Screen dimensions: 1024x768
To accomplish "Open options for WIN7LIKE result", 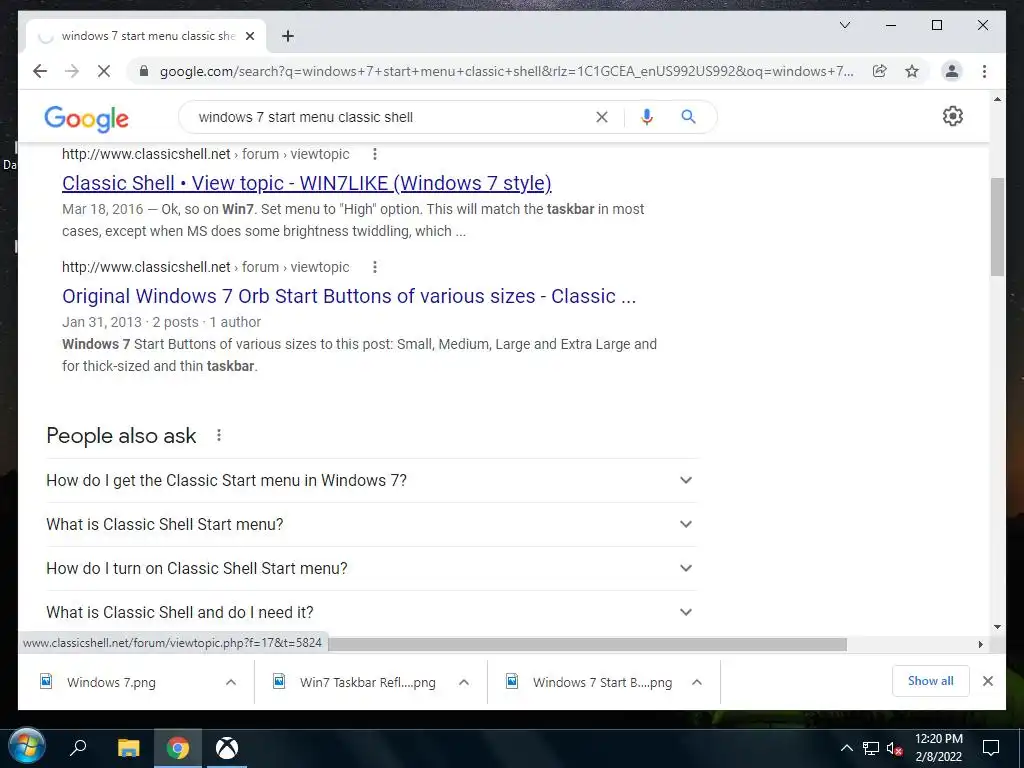I will (x=374, y=154).
